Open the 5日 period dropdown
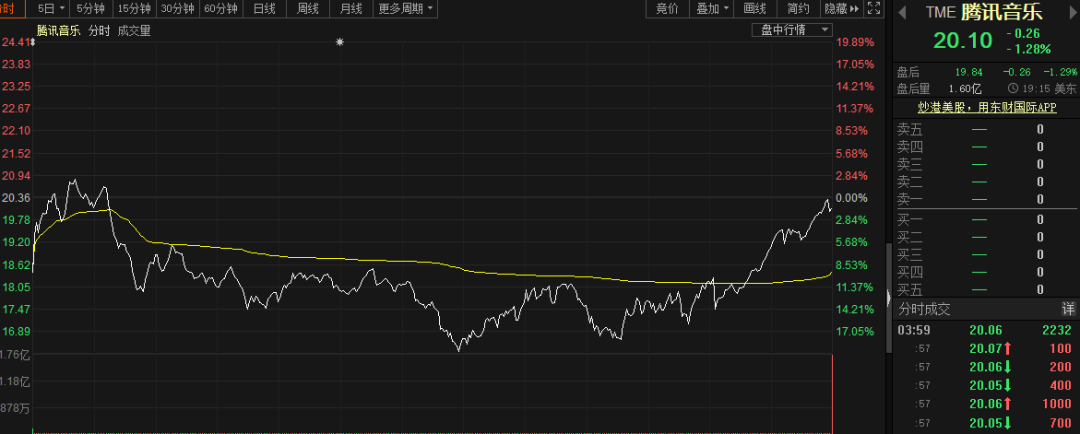Image resolution: width=1080 pixels, height=434 pixels. [51, 9]
